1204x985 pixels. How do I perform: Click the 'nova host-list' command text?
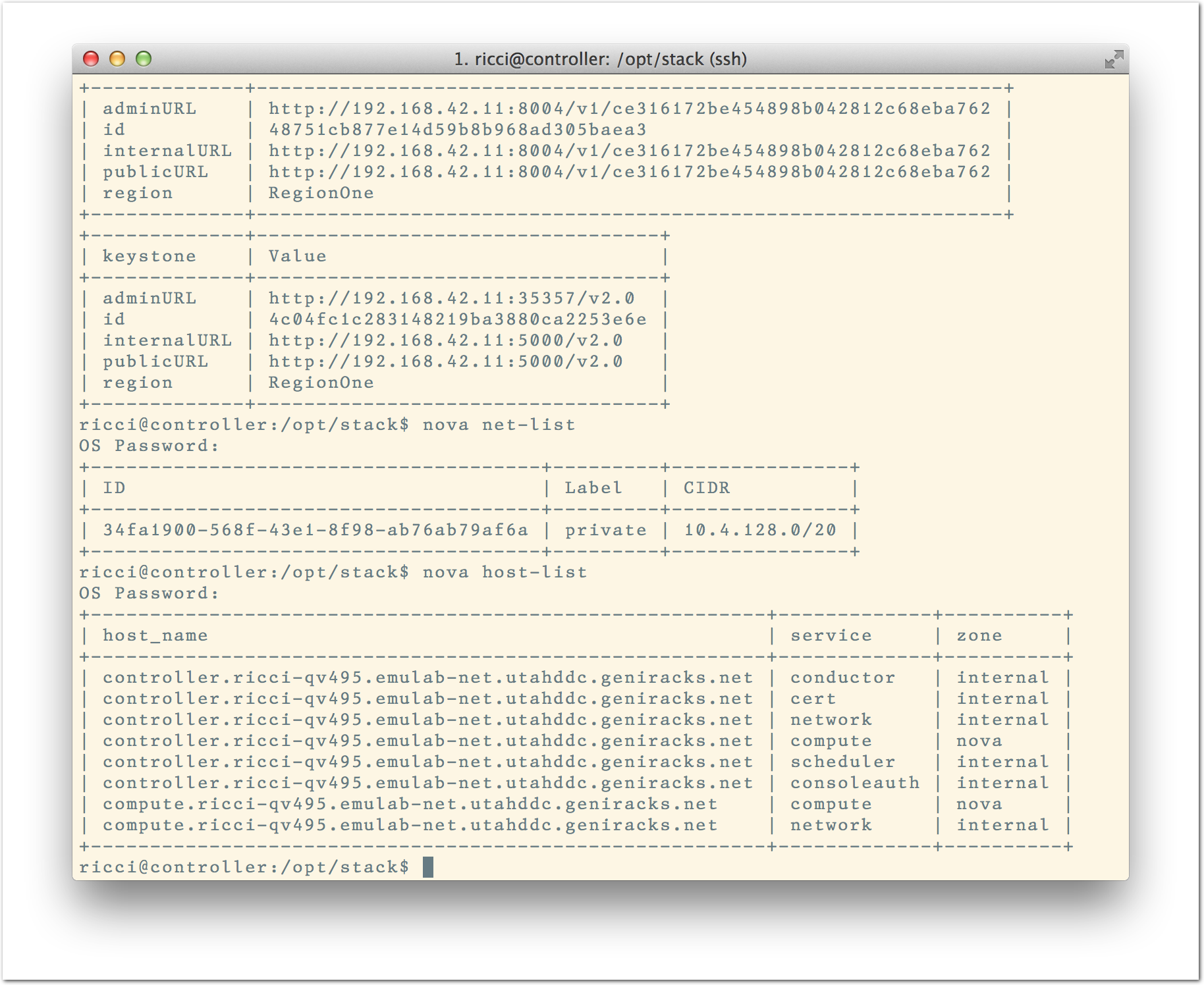pos(505,572)
